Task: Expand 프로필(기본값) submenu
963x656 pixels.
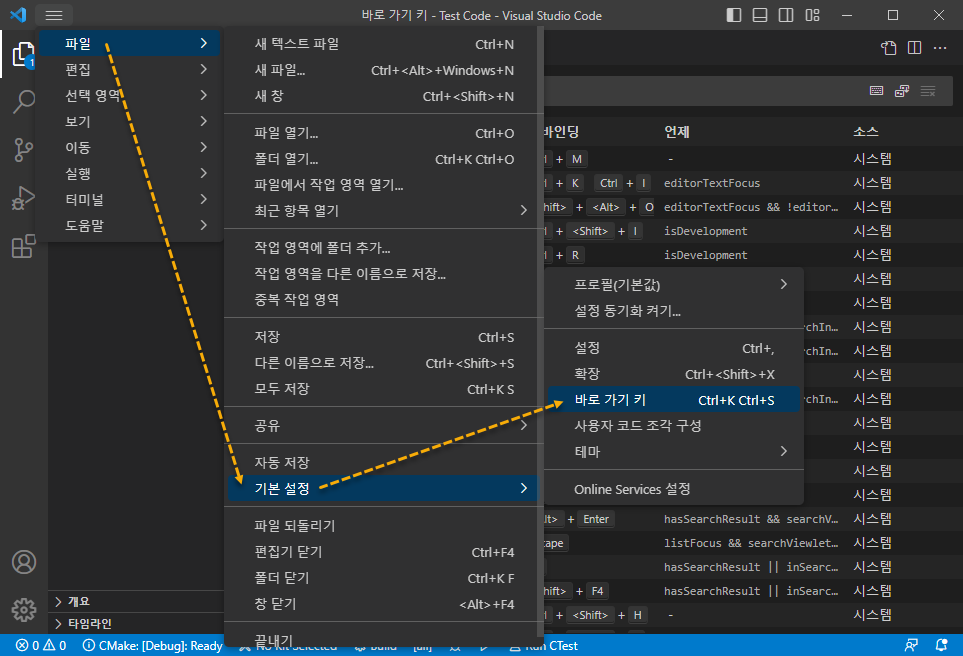Action: coord(674,285)
